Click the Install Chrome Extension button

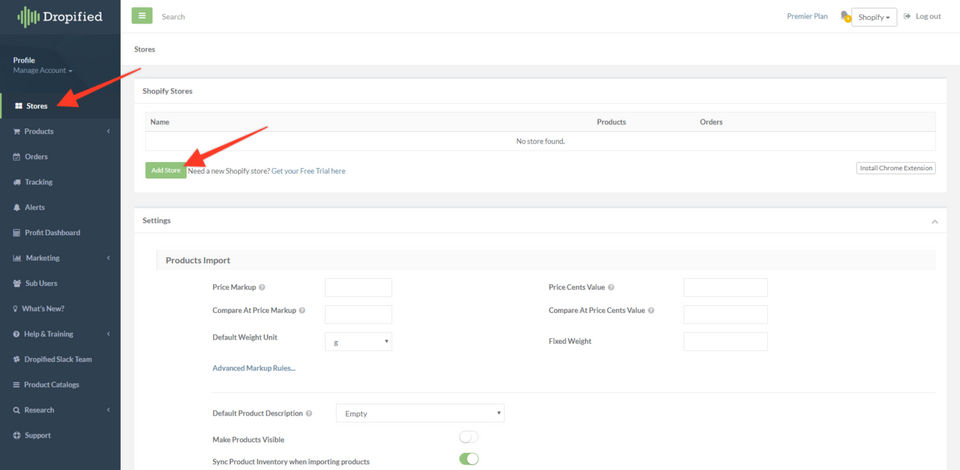pos(896,168)
